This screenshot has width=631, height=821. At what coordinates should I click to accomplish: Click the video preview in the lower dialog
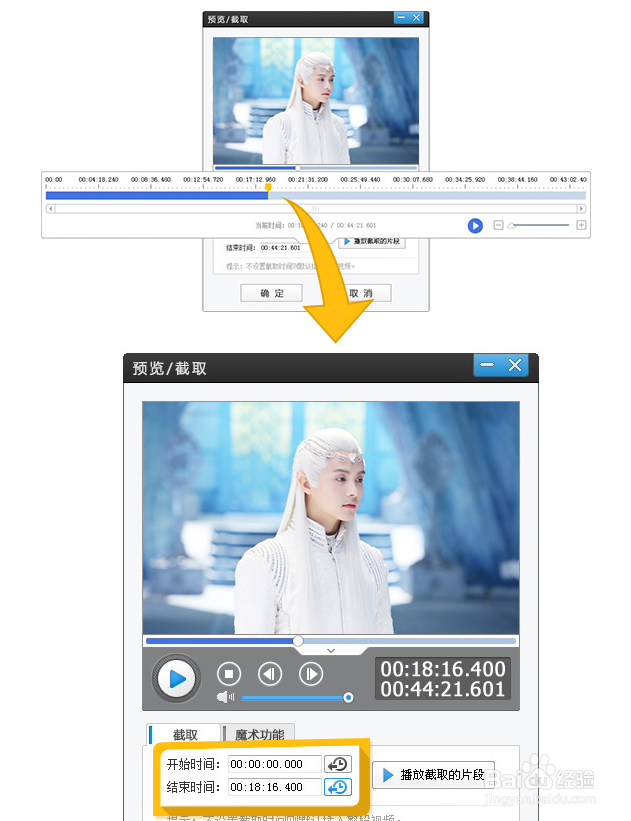[331, 518]
